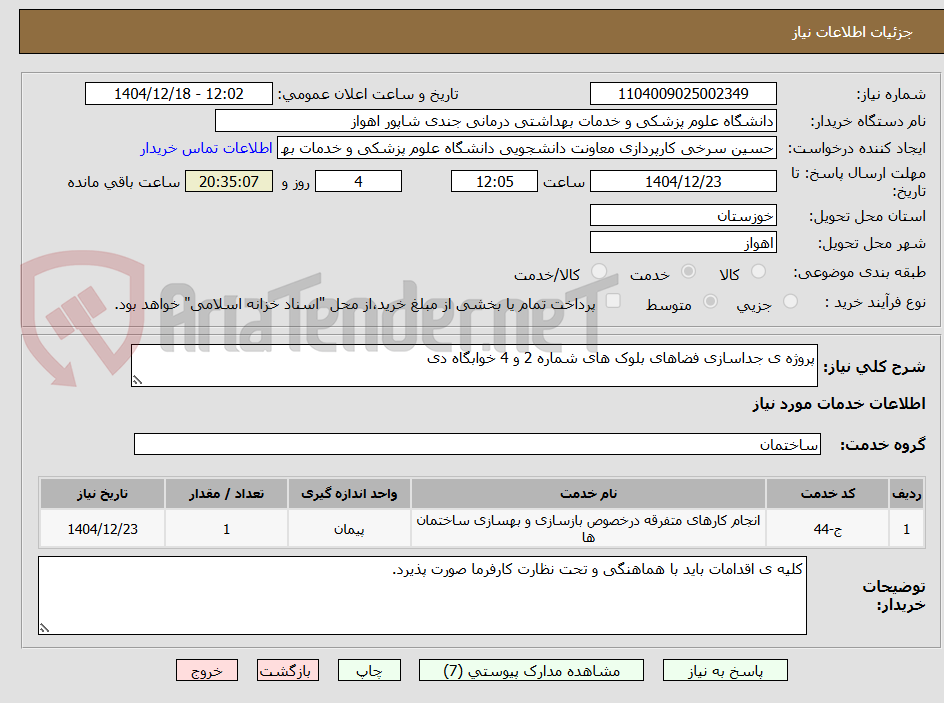Click the جزئیات اطلاعات نیاز page header
Screen dimensions: 944x703
coord(852,32)
